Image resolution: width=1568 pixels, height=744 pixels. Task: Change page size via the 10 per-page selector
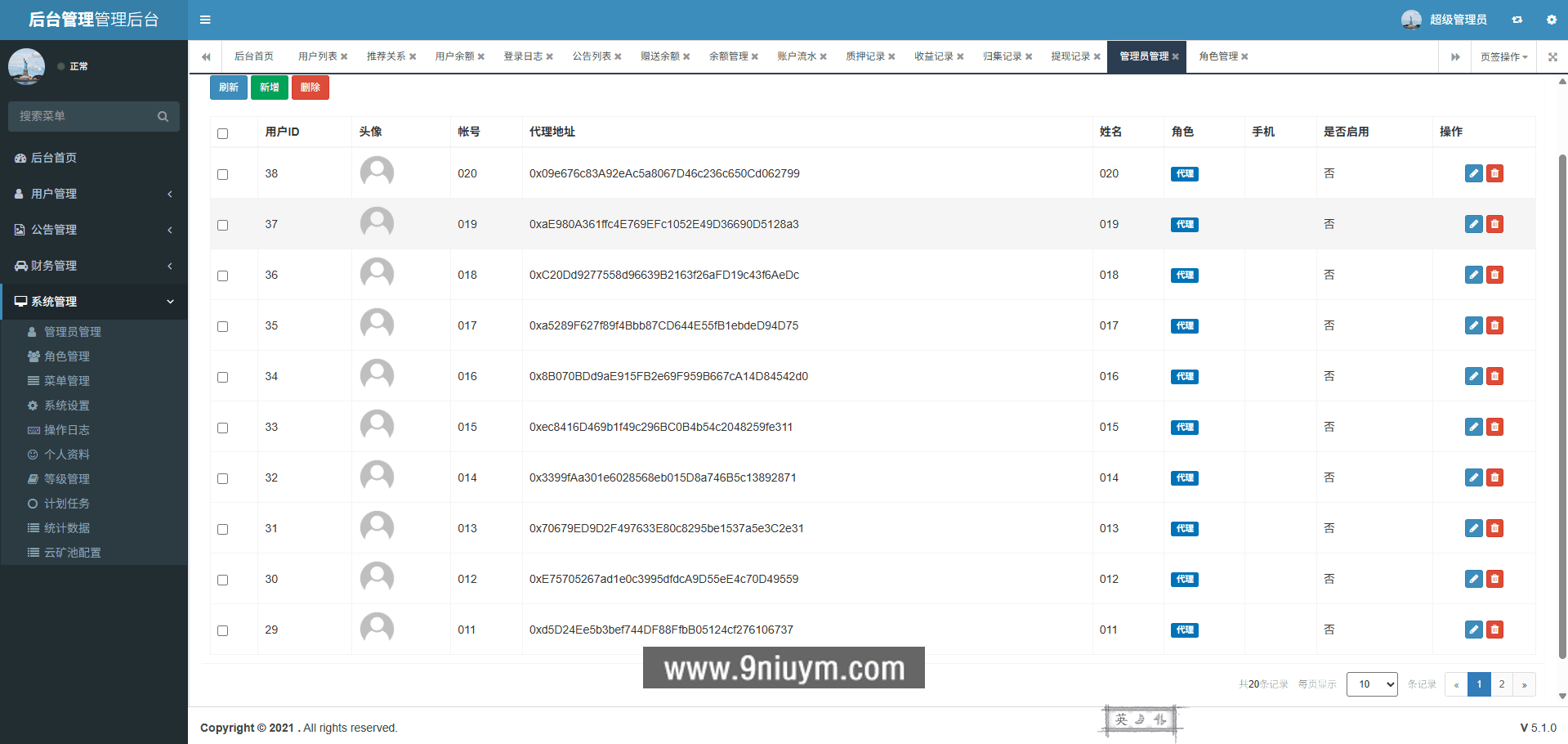point(1372,684)
